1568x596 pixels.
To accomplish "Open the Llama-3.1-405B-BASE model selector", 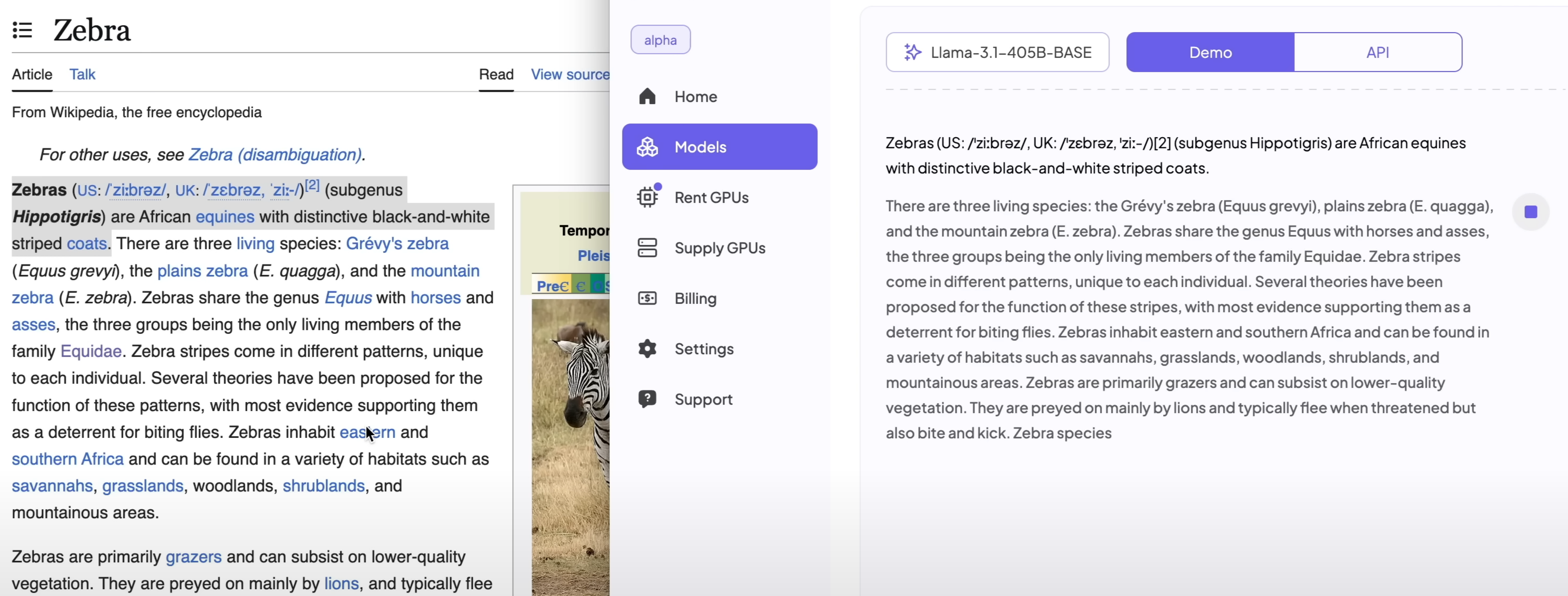I will coord(997,53).
